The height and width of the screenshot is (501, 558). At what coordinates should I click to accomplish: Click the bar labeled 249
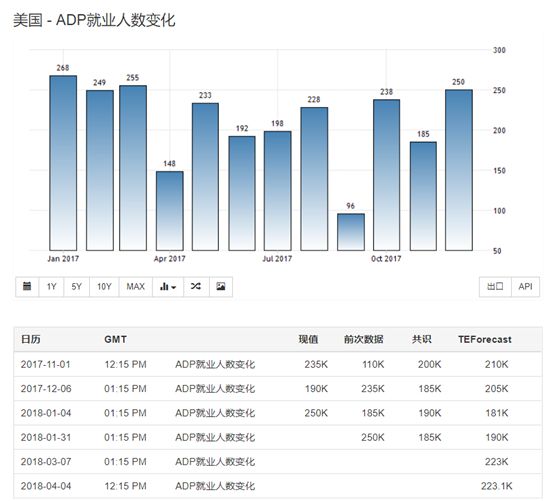100,170
